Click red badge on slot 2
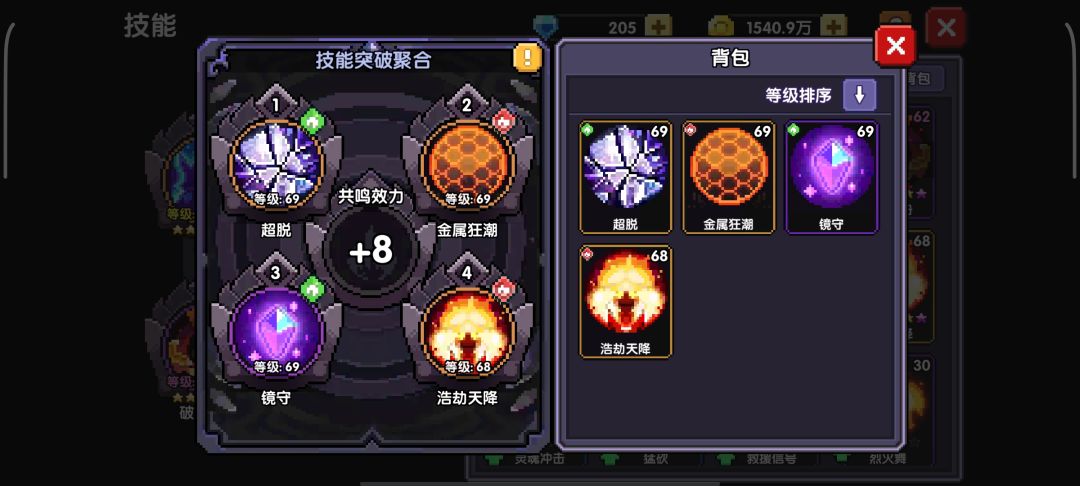 click(x=503, y=122)
